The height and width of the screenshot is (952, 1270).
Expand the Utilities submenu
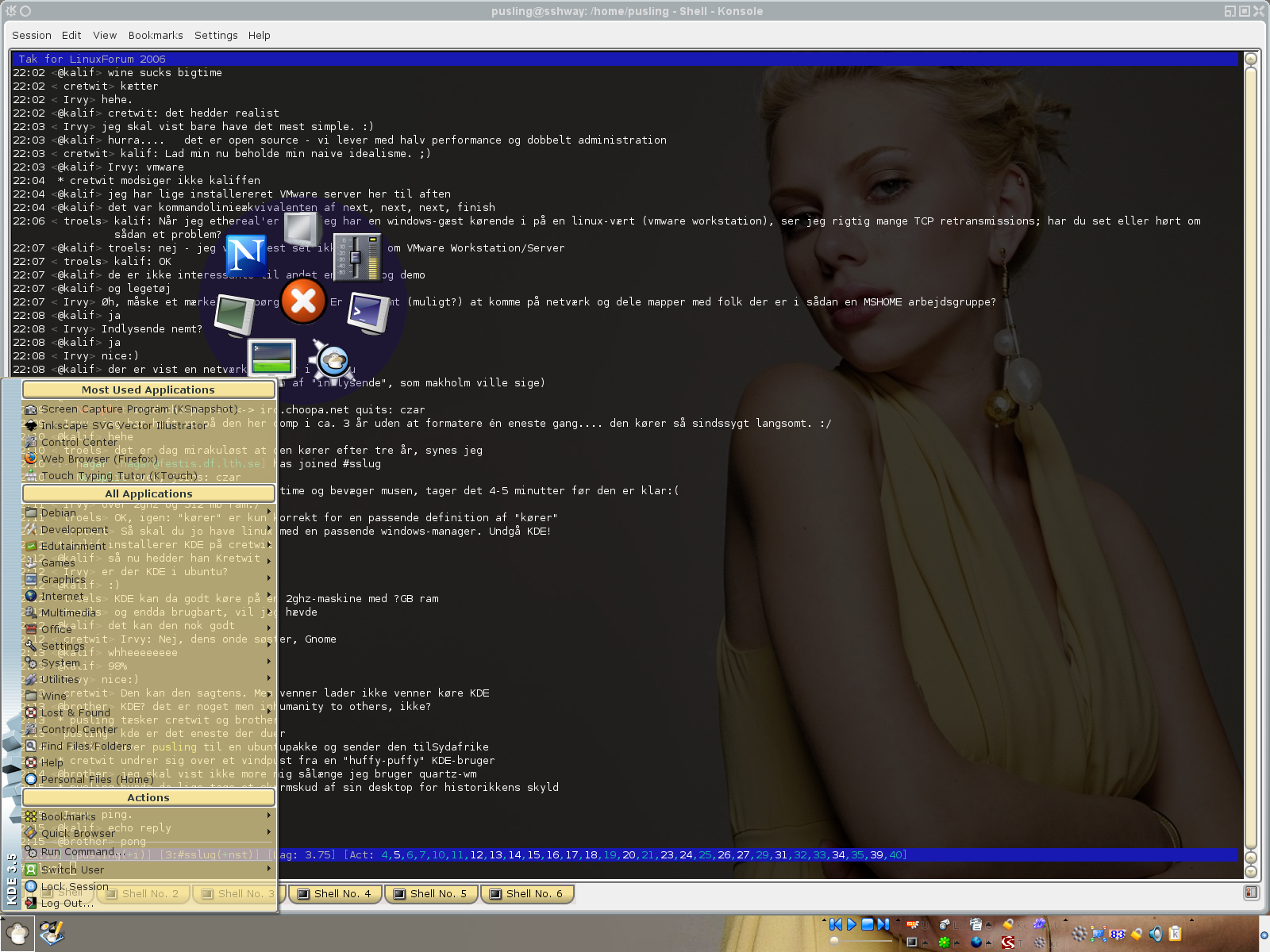coord(148,680)
